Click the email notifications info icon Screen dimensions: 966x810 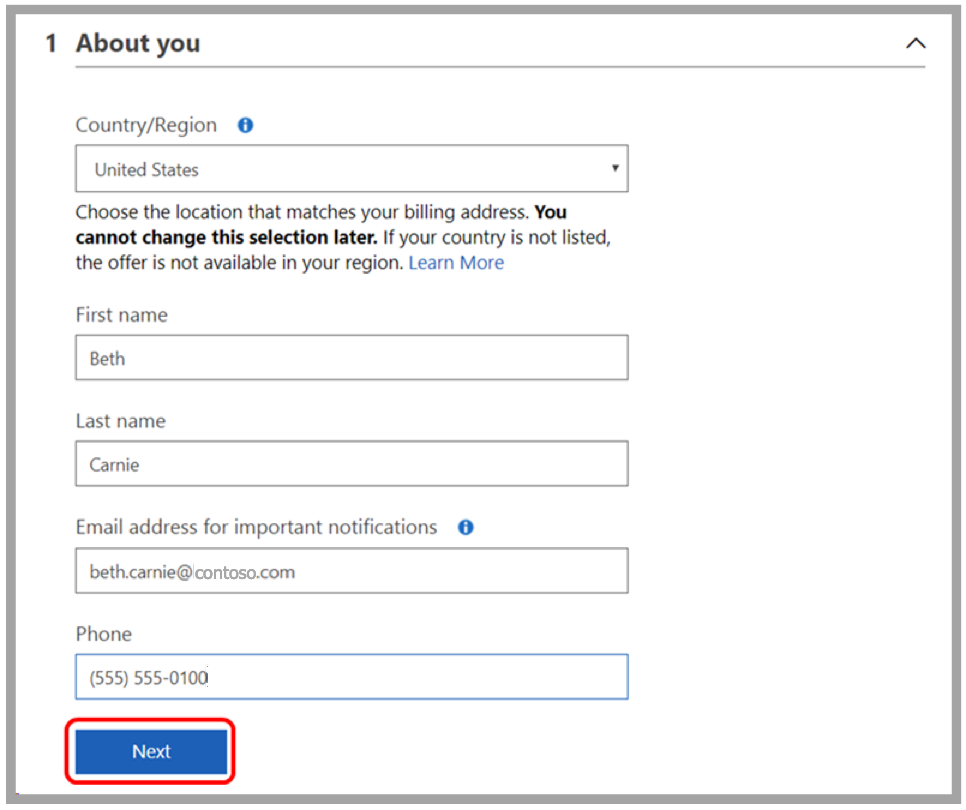coord(465,528)
